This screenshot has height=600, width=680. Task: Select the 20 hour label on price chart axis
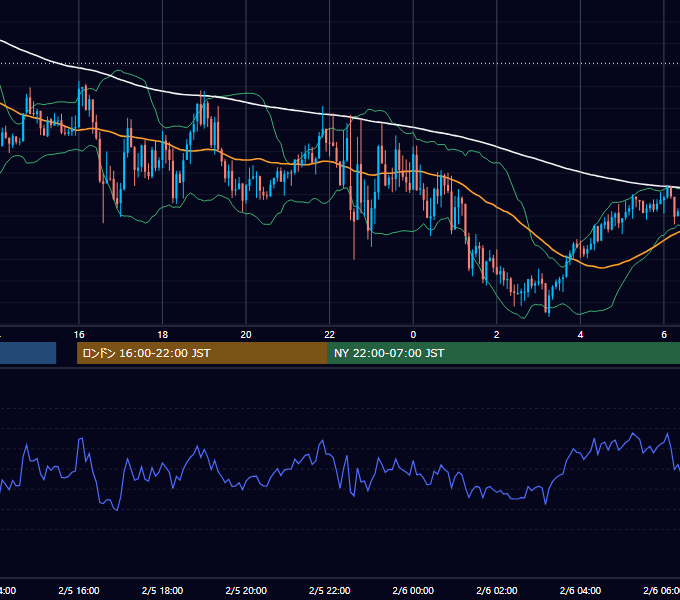tap(246, 335)
